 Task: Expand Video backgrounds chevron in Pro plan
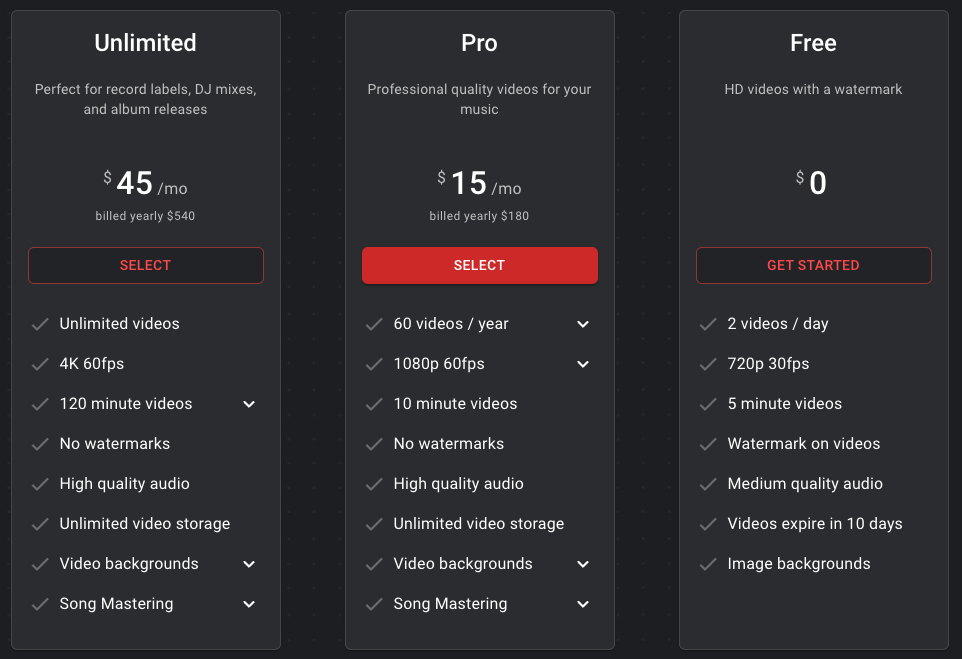point(583,564)
